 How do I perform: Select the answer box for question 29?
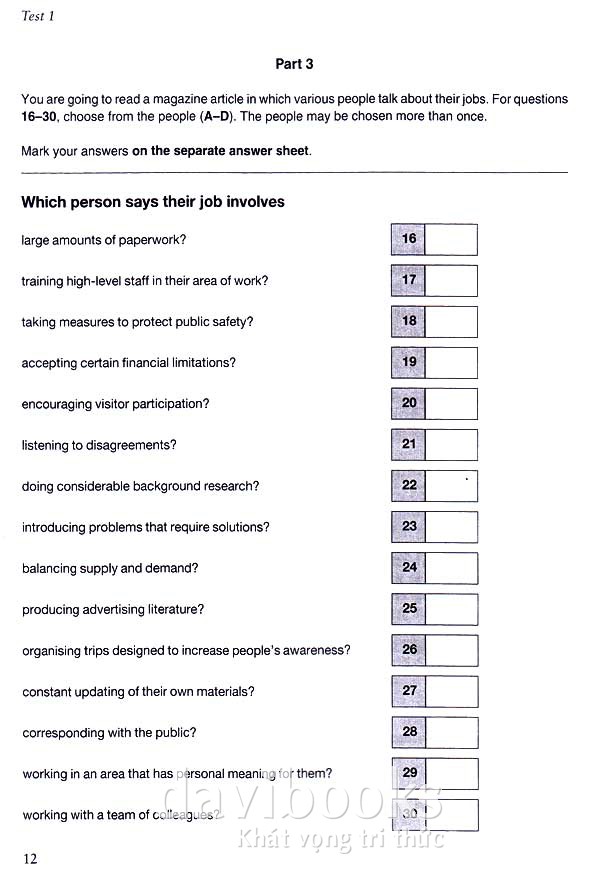(x=451, y=774)
